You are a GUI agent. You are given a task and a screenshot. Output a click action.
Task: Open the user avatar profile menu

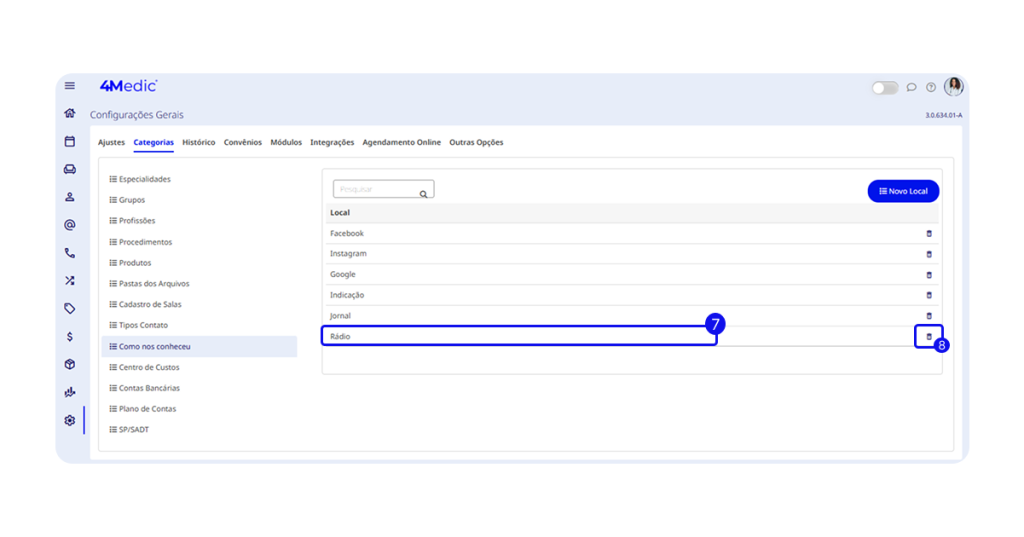coord(954,87)
